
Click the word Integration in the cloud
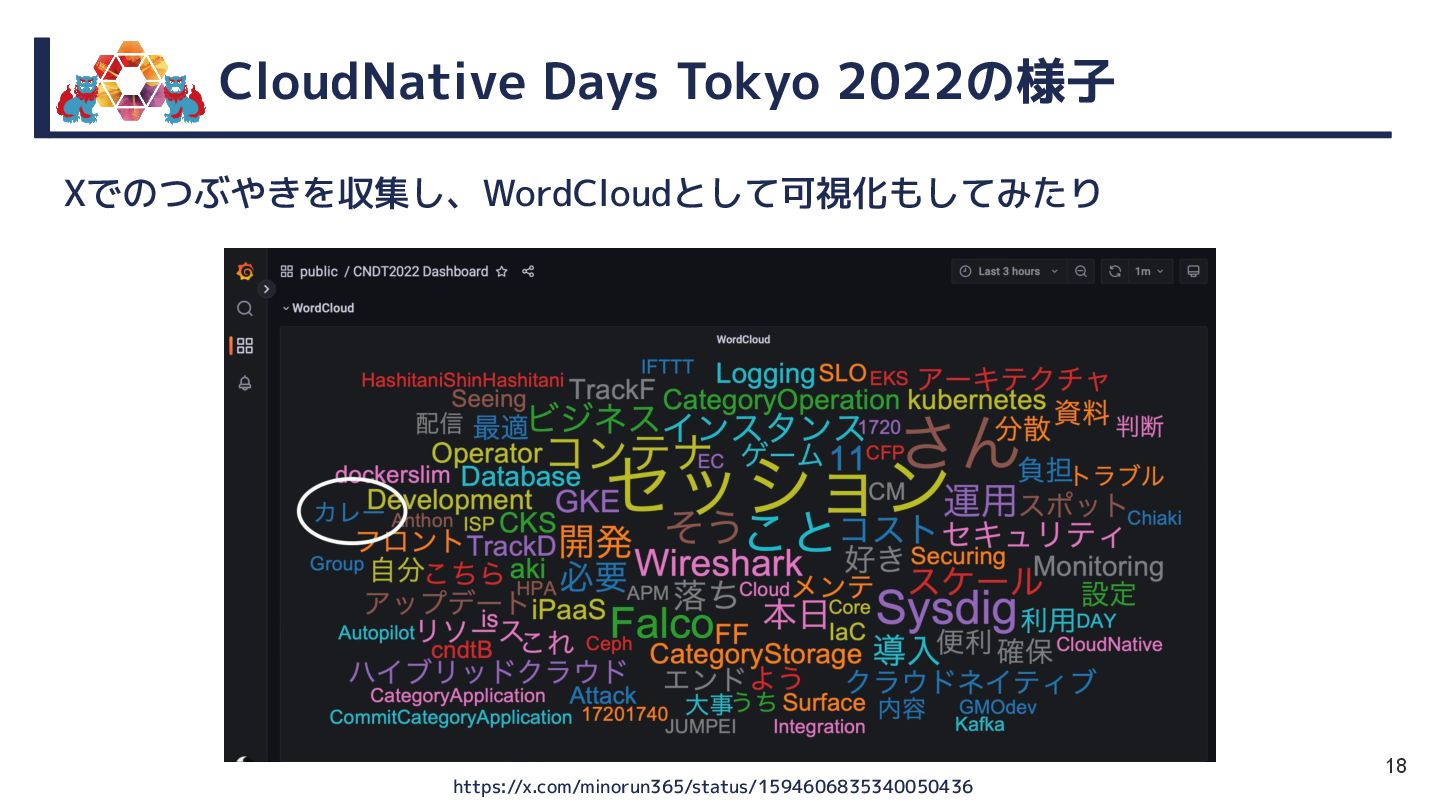point(819,727)
